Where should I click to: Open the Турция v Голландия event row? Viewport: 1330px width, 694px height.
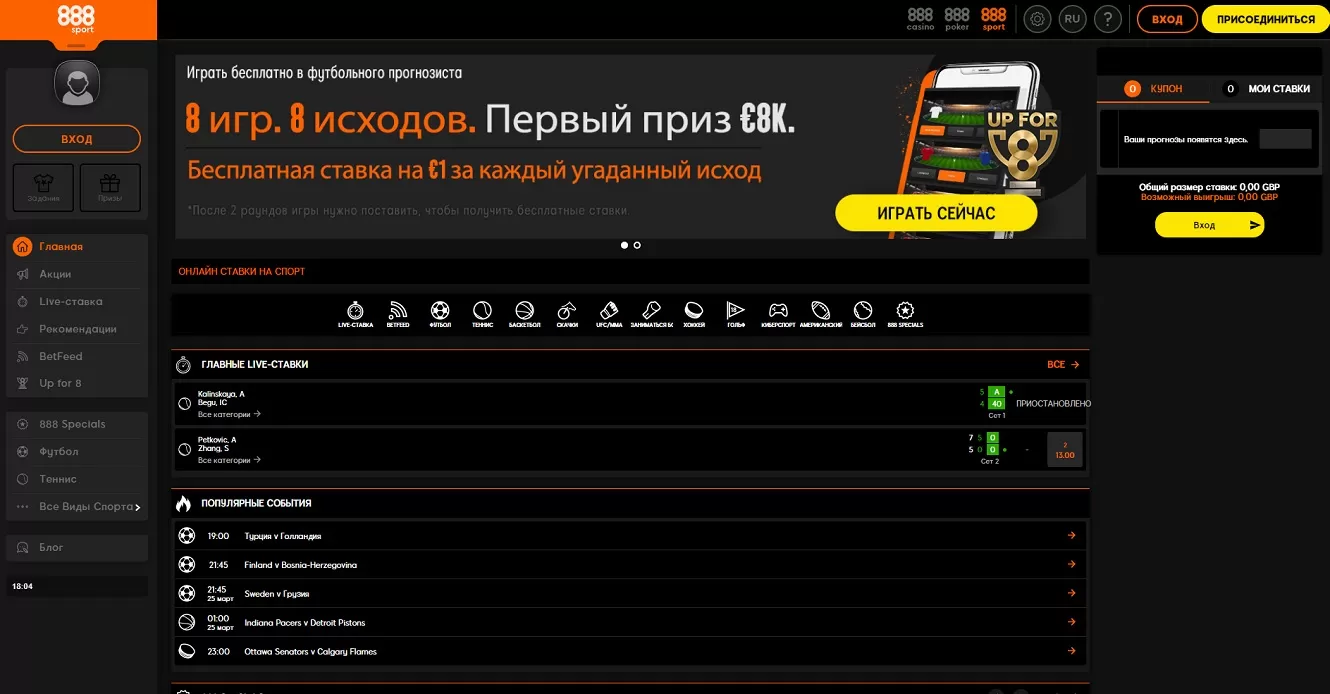coord(630,536)
